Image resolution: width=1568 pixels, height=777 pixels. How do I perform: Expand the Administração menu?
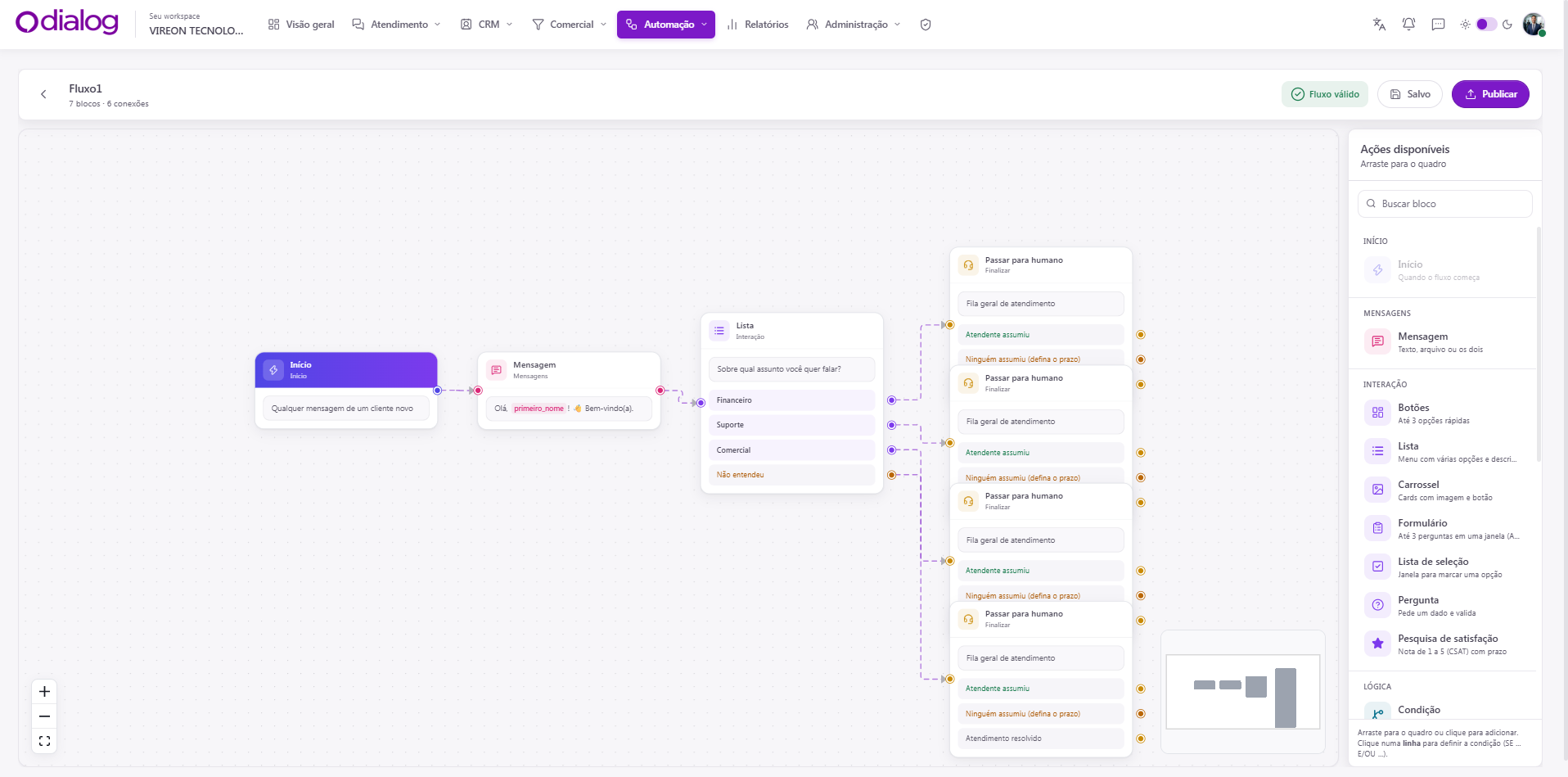point(854,25)
